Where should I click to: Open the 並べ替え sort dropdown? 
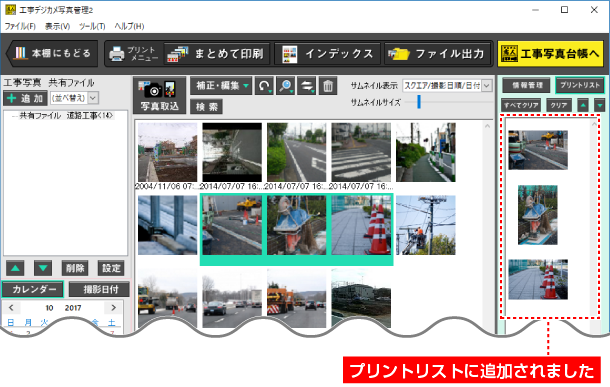coord(74,98)
